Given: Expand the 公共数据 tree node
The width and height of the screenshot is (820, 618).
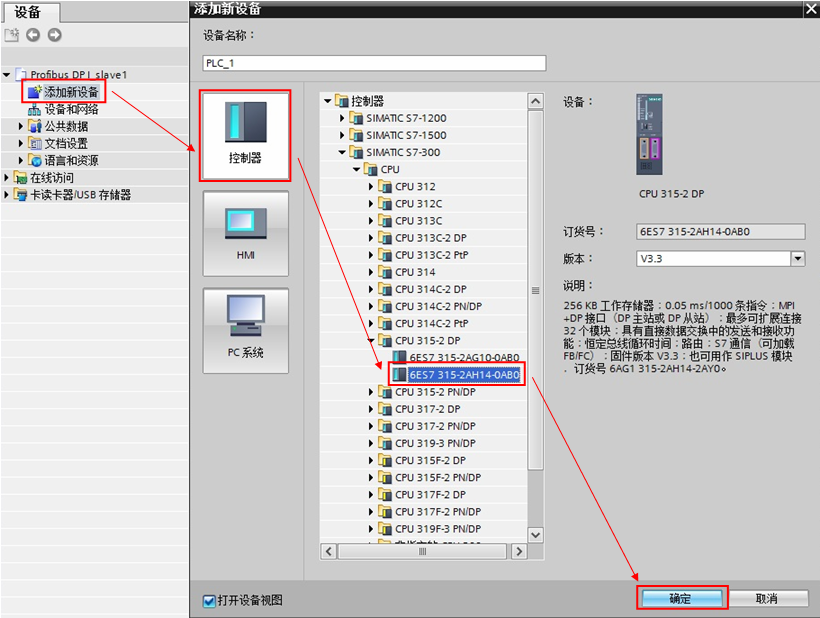Looking at the screenshot, I should pyautogui.click(x=21, y=126).
